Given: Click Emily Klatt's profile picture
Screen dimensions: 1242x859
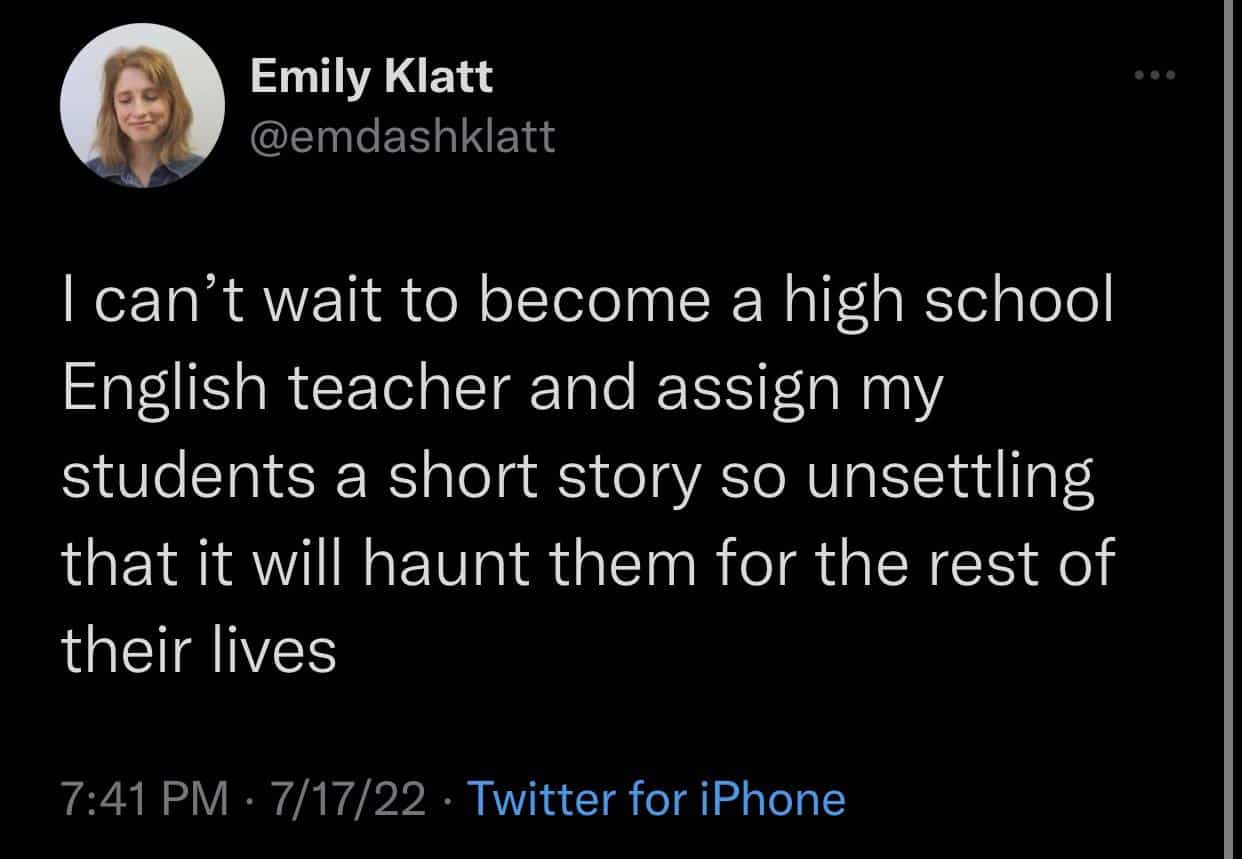Looking at the screenshot, I should pyautogui.click(x=141, y=106).
